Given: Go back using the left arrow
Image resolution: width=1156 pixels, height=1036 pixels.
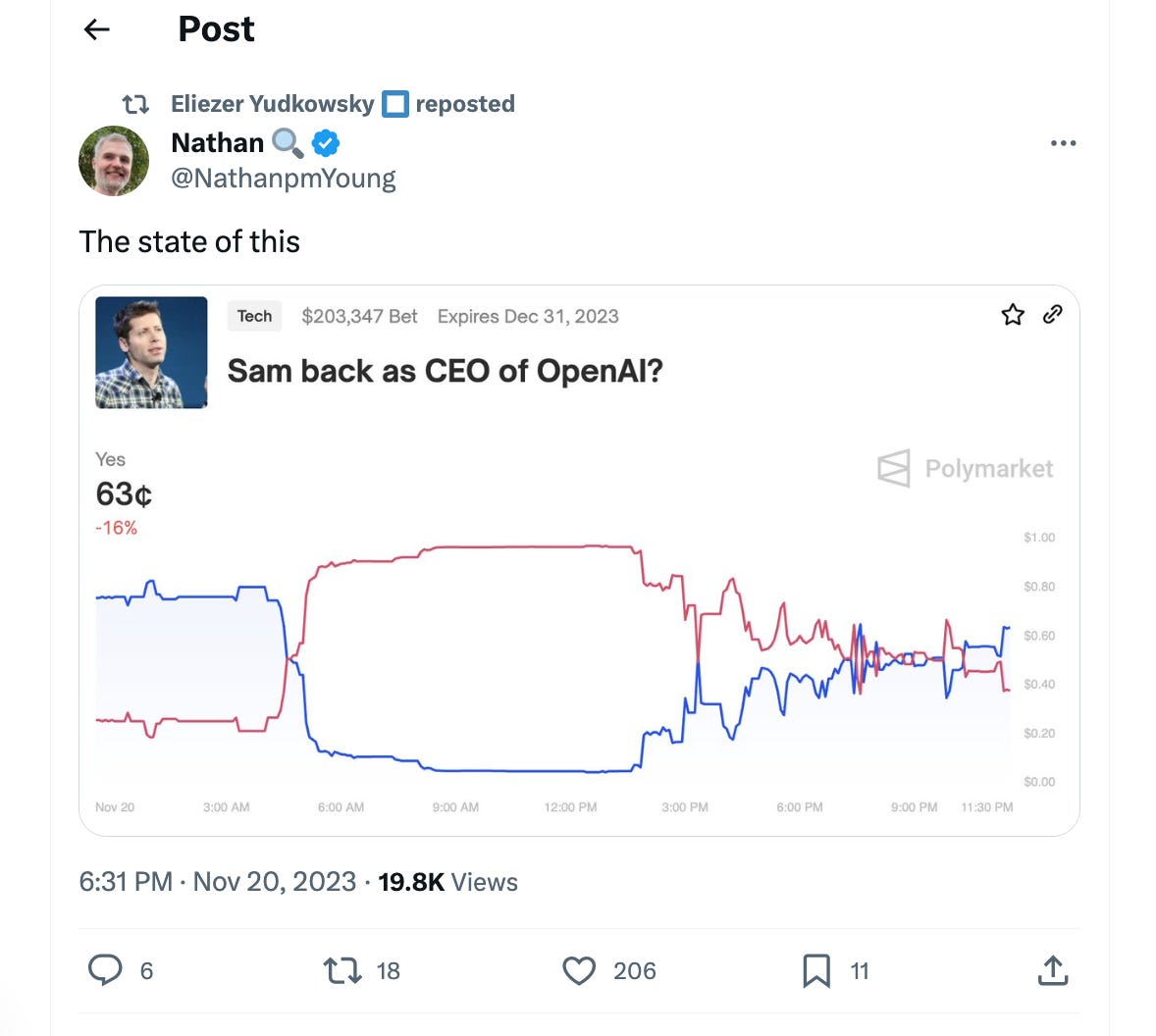Looking at the screenshot, I should [96, 29].
